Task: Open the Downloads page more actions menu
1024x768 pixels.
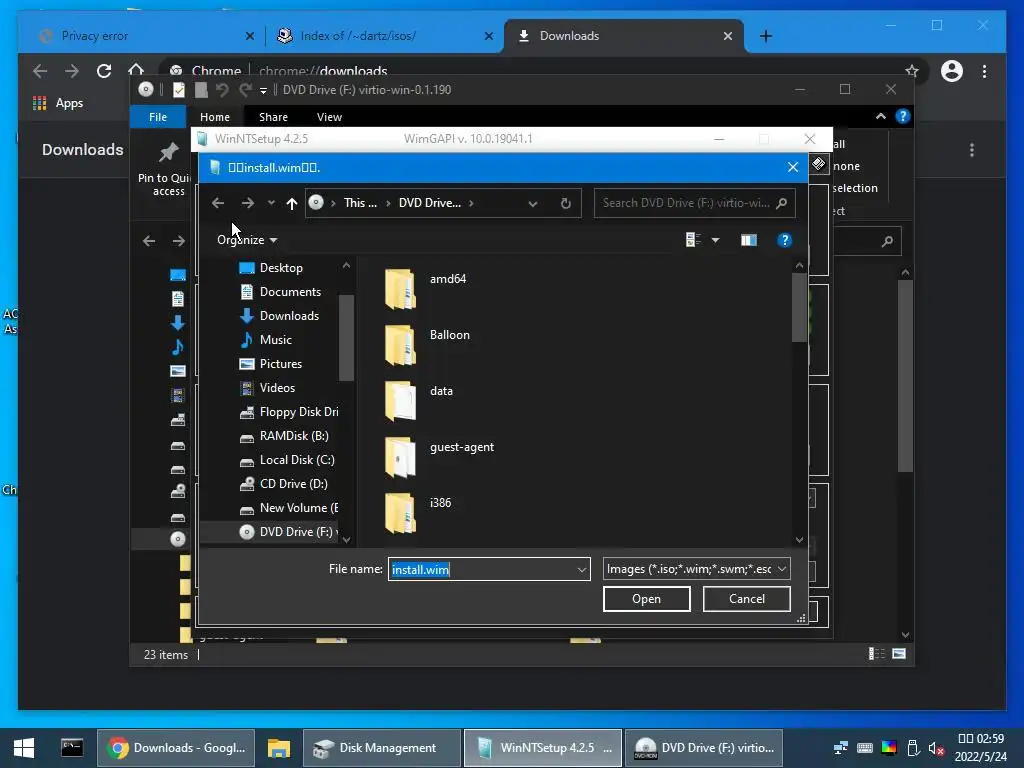Action: click(x=972, y=150)
